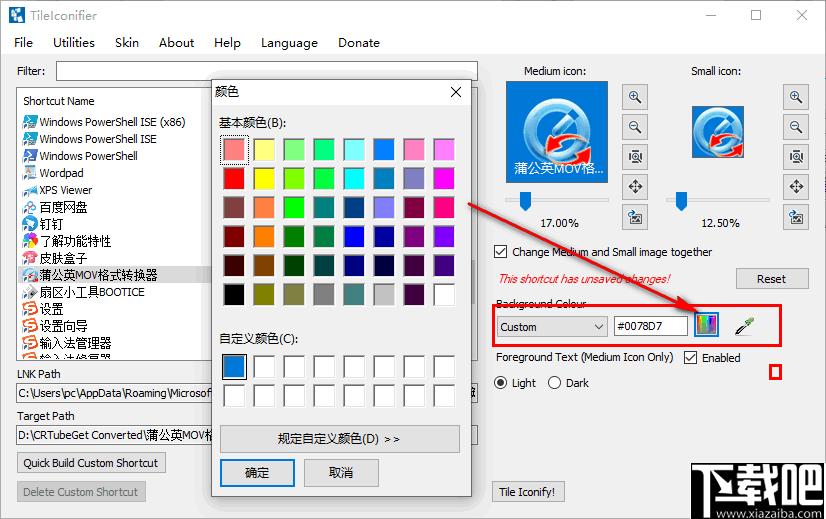The image size is (826, 519).
Task: Zoom out the Medium icon image
Action: [x=635, y=127]
